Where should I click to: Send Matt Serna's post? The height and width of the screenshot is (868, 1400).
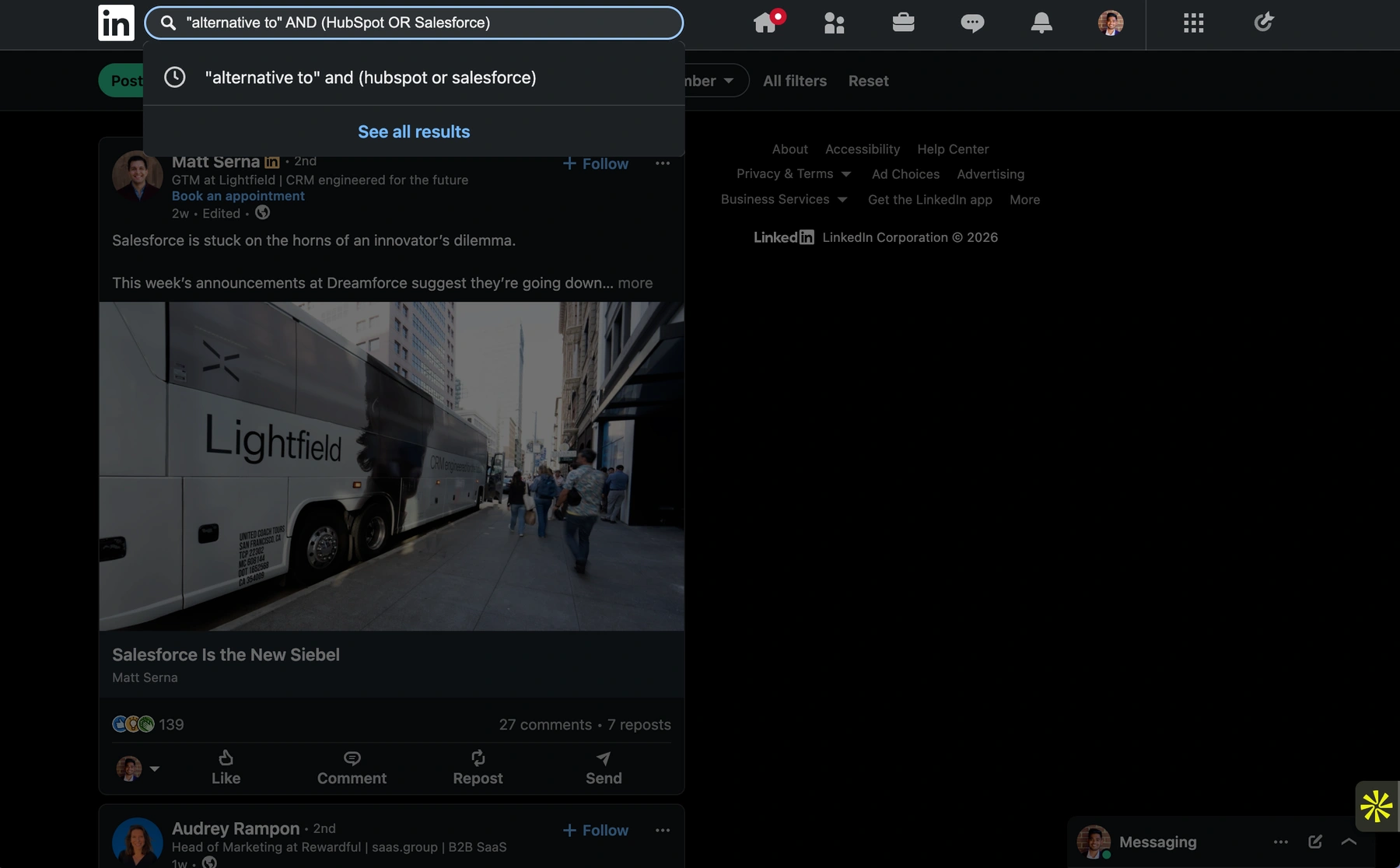(x=604, y=768)
